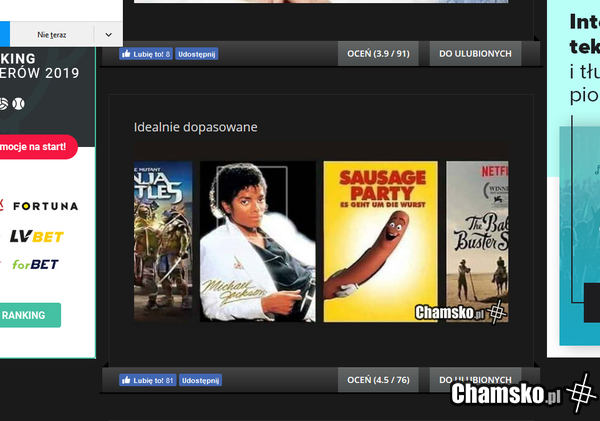Click the Fortuna logo in the ad

click(x=44, y=206)
